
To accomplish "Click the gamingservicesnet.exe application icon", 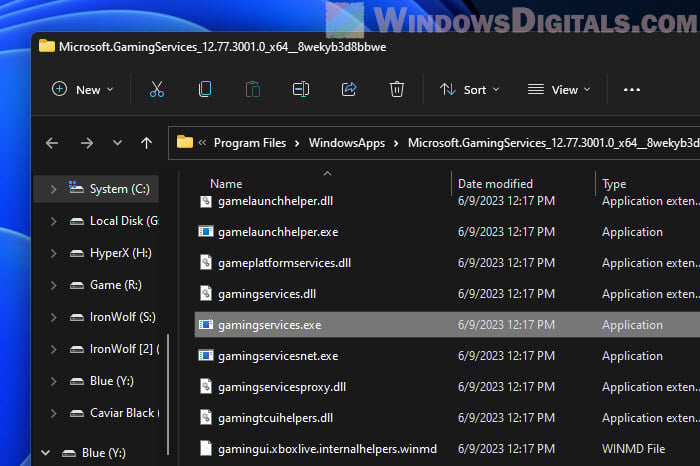I will point(206,356).
